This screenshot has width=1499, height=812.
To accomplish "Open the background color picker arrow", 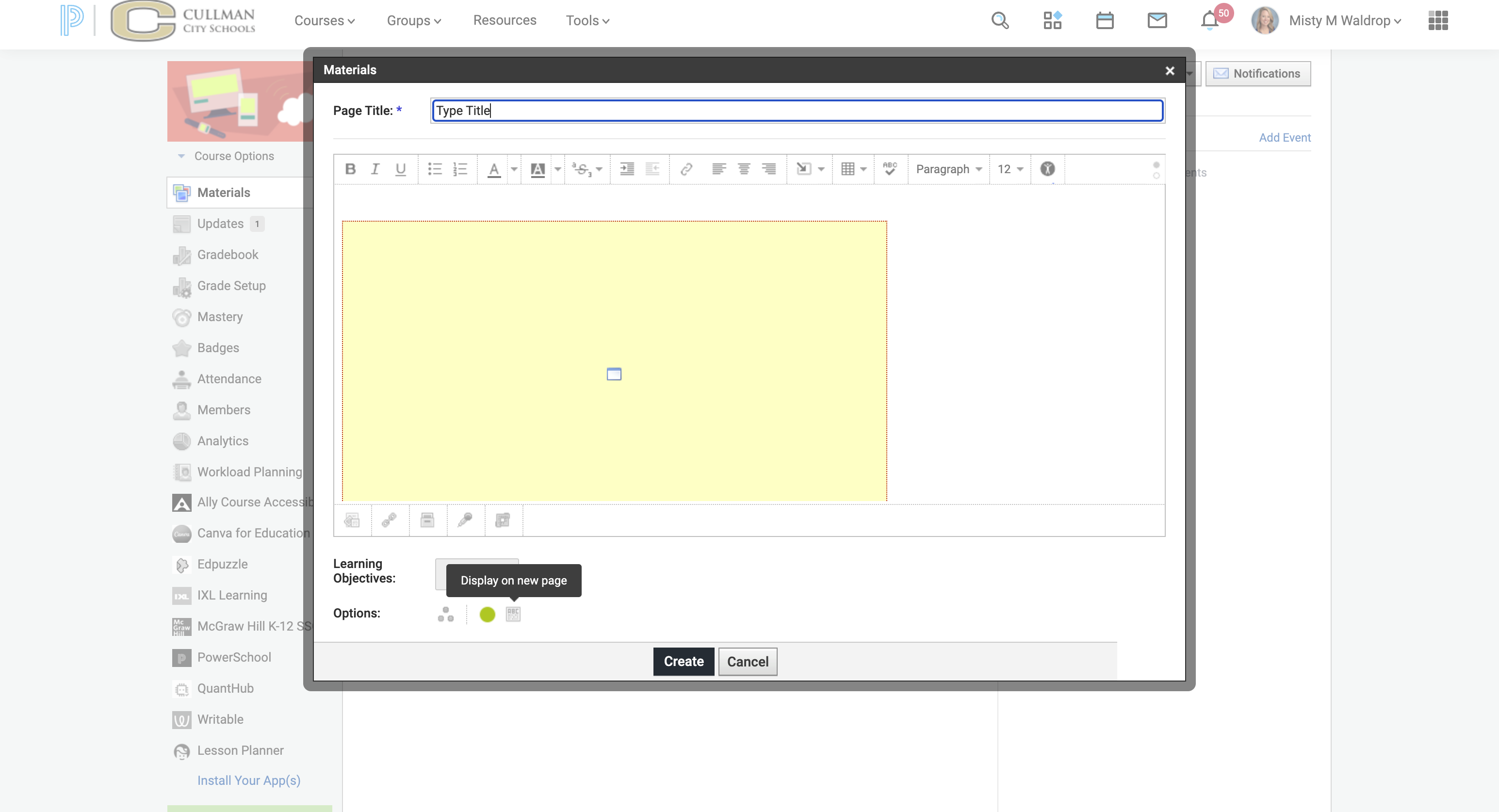I will click(557, 169).
